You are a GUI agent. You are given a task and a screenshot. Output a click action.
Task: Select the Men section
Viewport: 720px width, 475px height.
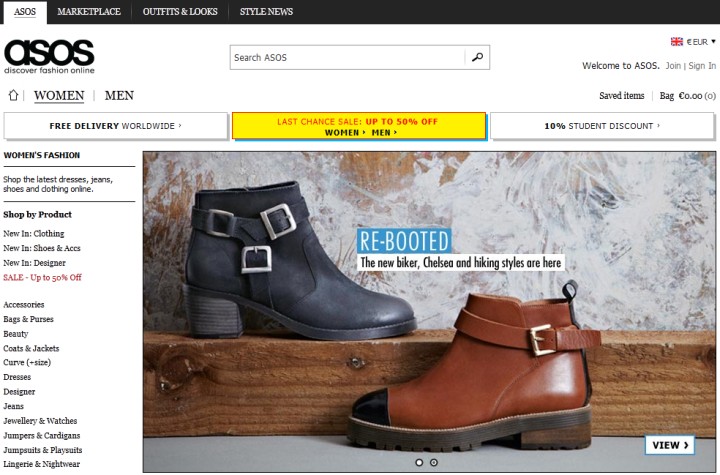[119, 96]
